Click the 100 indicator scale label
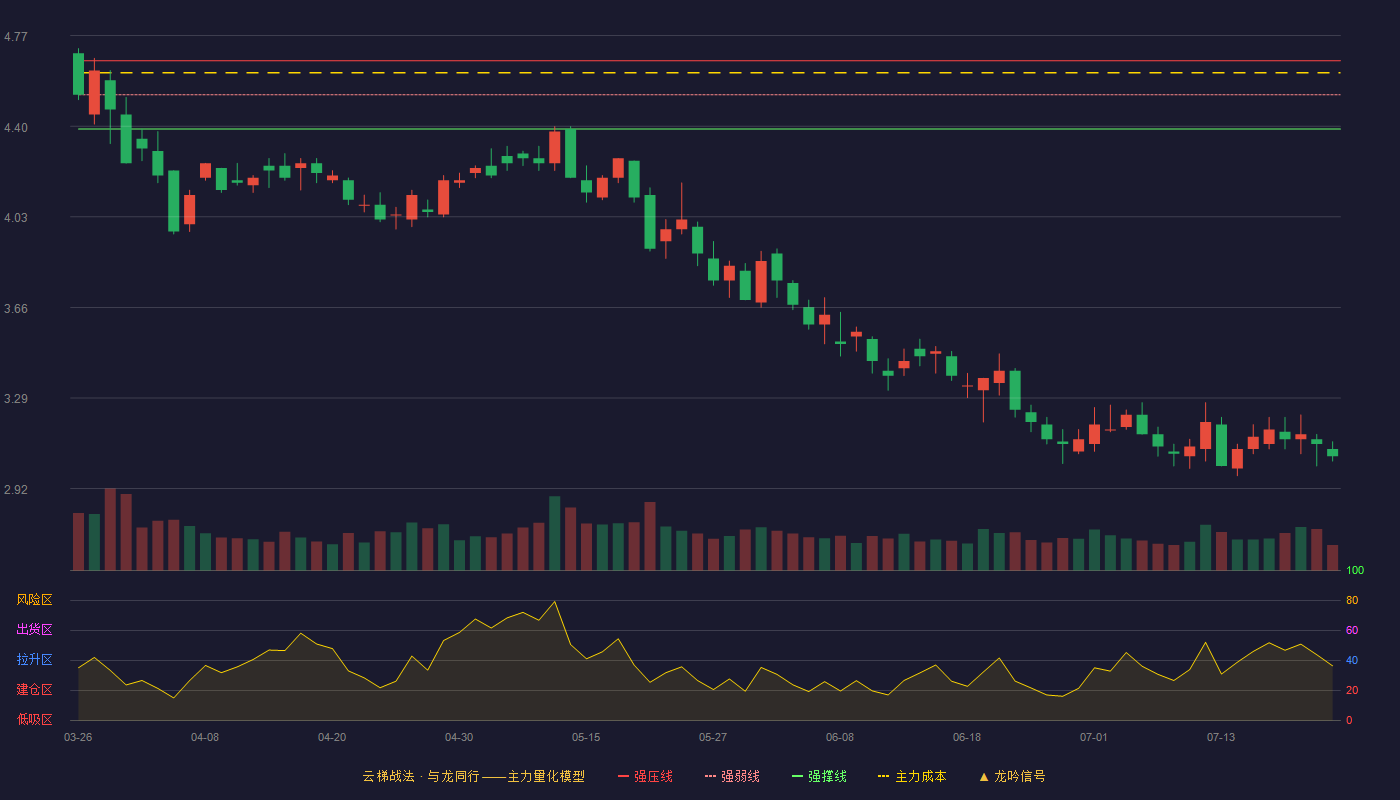 (1355, 570)
